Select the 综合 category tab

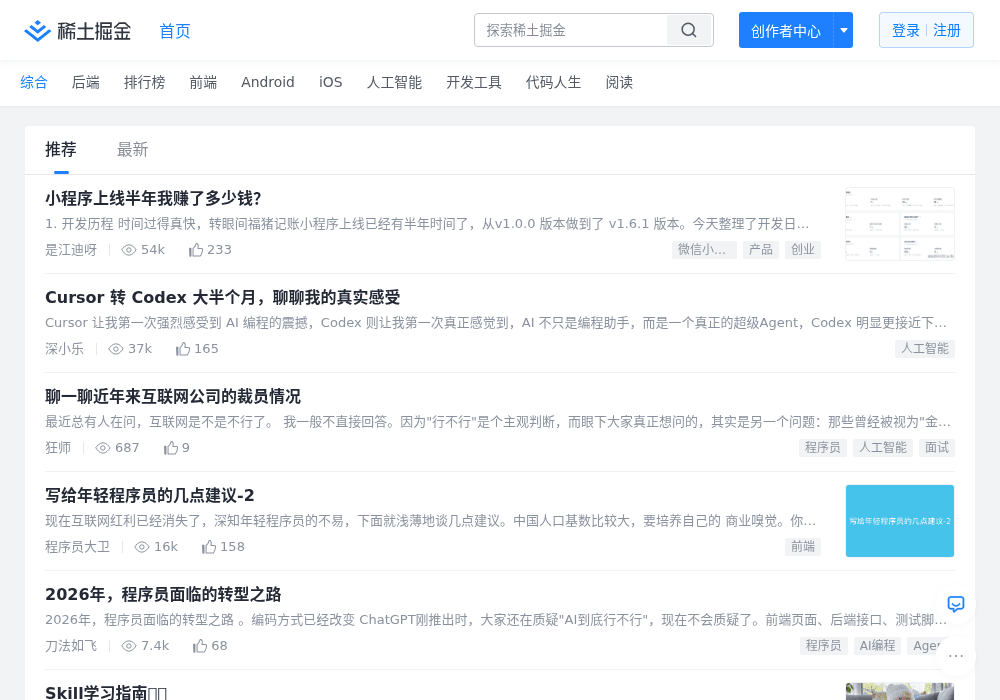[x=34, y=82]
